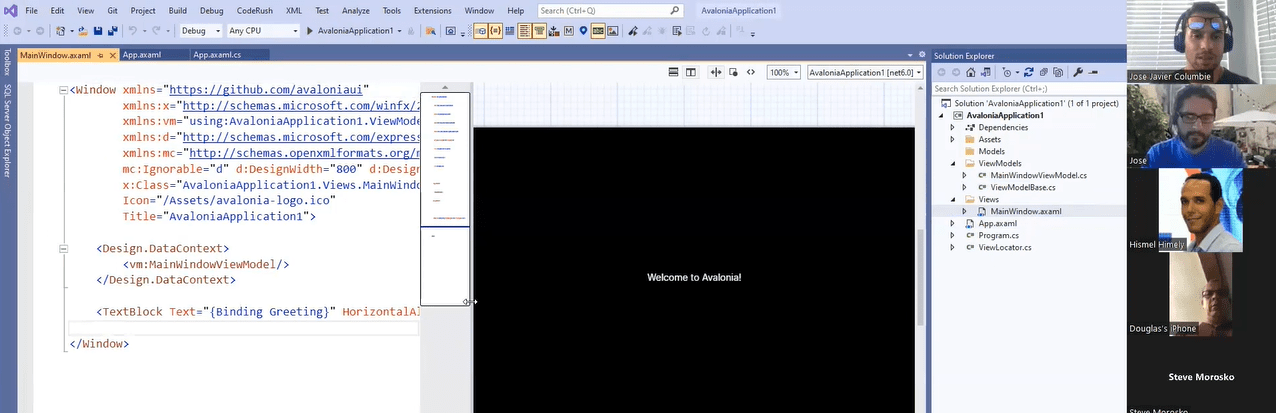The image size is (1276, 413).
Task: Open the Extensions menu
Action: click(x=432, y=10)
